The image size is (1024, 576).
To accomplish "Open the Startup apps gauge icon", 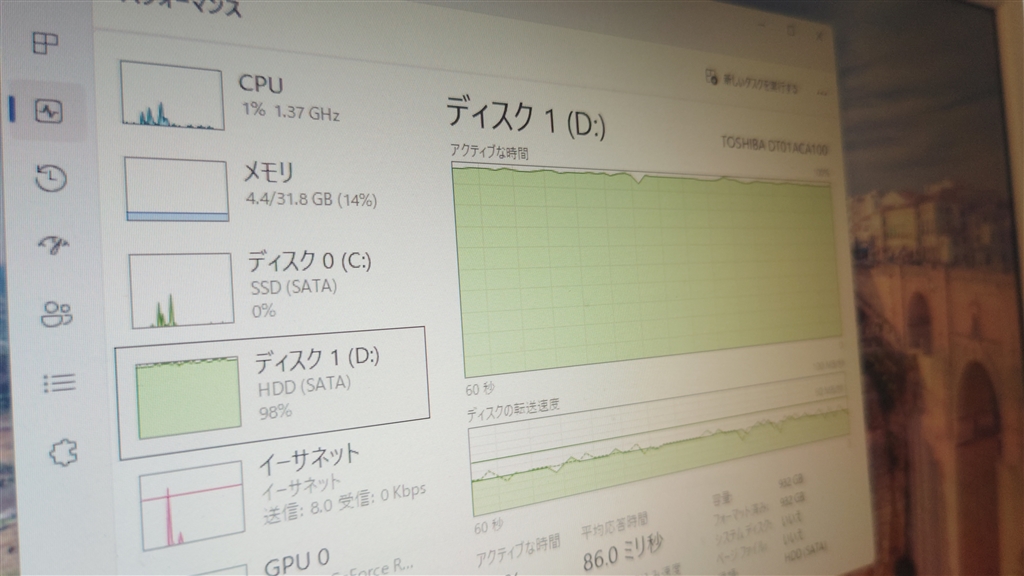I will (54, 246).
